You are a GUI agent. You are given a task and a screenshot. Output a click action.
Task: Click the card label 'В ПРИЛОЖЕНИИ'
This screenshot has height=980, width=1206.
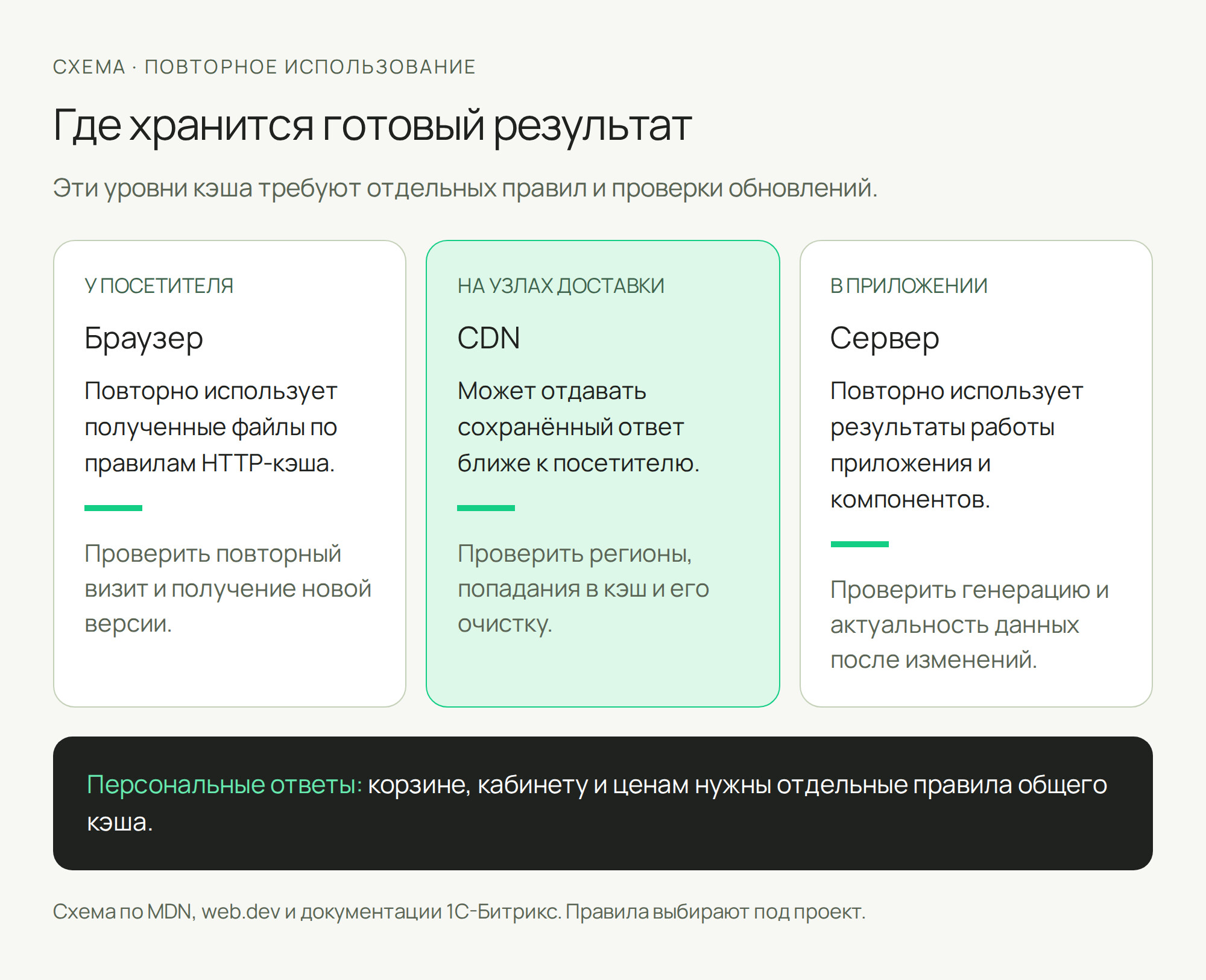click(x=909, y=286)
